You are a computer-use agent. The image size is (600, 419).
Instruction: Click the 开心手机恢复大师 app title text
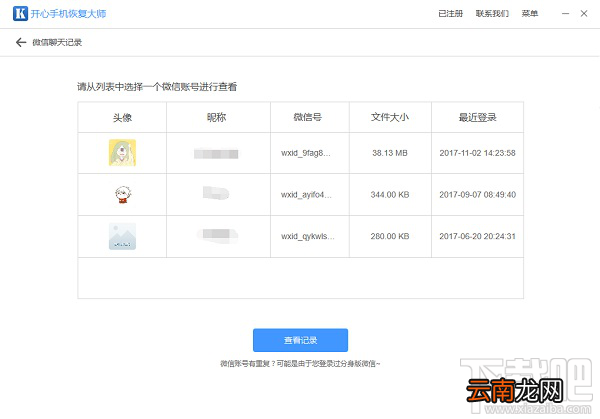[68, 14]
